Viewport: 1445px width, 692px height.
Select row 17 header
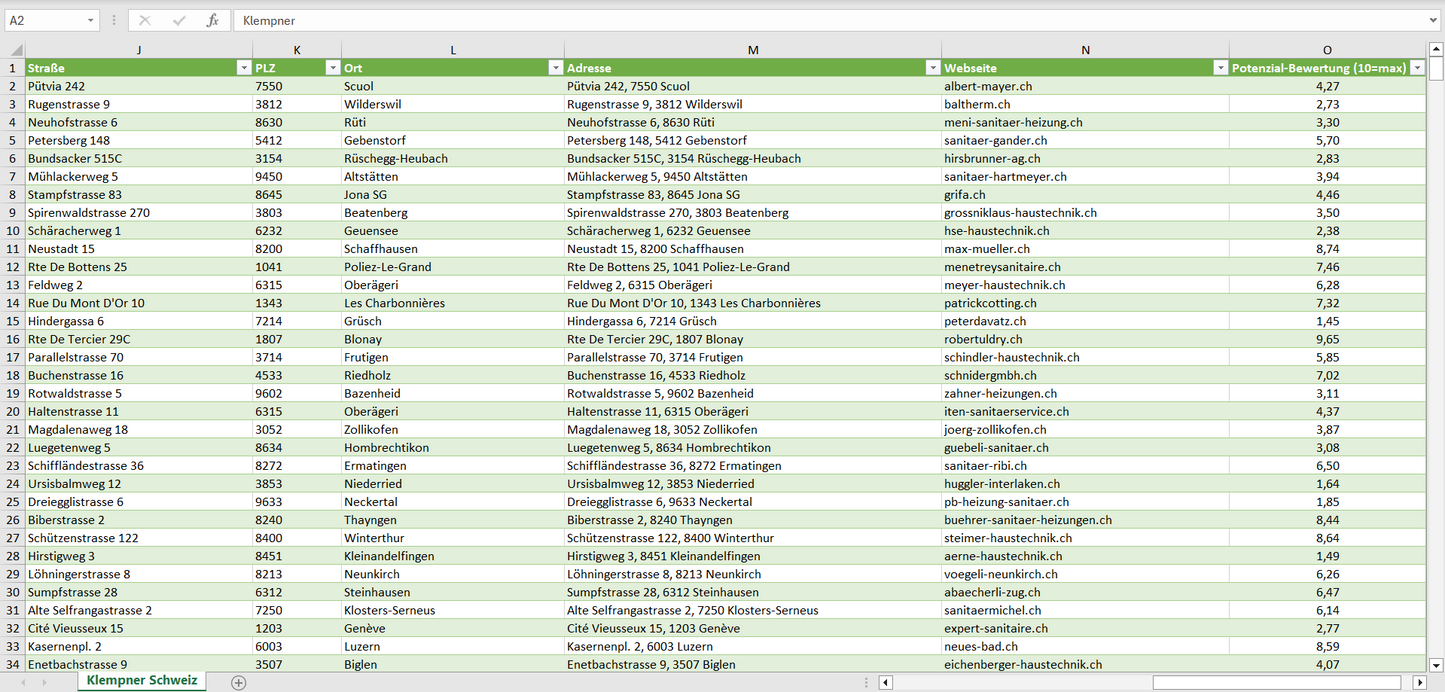tap(13, 357)
